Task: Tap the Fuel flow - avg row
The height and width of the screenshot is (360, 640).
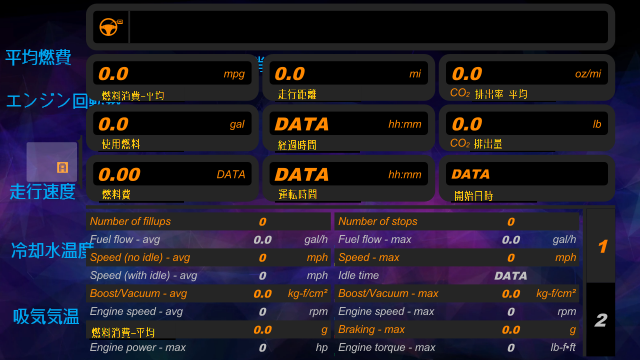Action: 209,240
